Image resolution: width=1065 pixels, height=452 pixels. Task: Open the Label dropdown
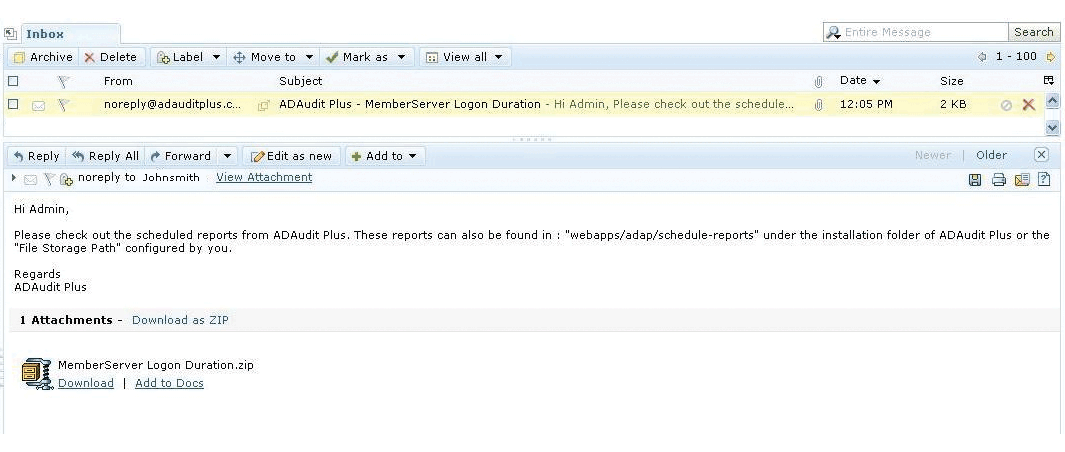(x=187, y=57)
